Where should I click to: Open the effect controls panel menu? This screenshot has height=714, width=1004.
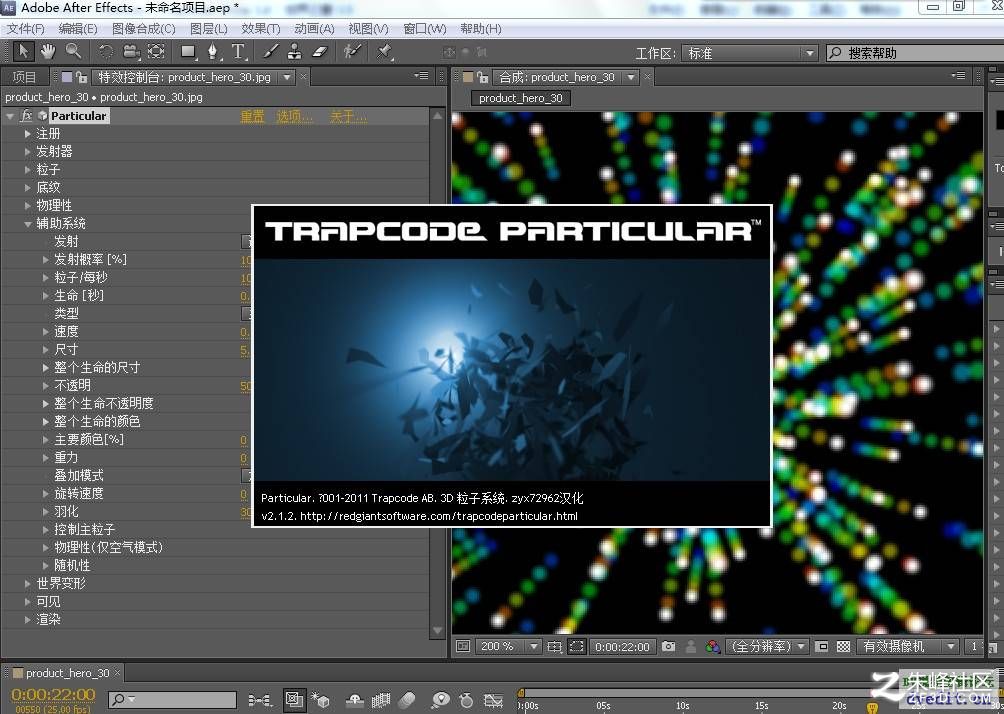tap(422, 76)
